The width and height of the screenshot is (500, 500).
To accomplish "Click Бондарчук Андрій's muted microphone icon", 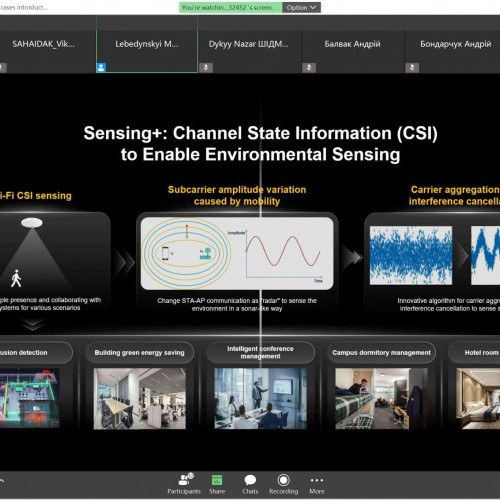I will 412,68.
